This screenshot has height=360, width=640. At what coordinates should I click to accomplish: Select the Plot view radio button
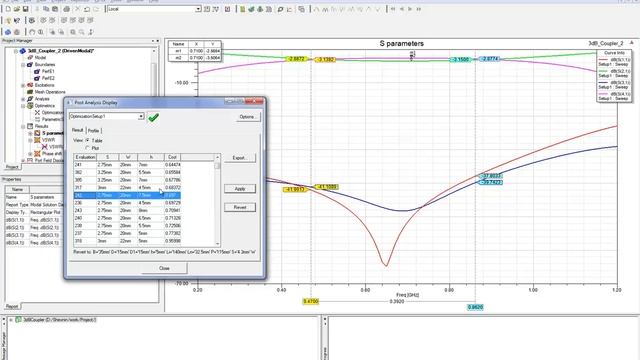(x=87, y=148)
